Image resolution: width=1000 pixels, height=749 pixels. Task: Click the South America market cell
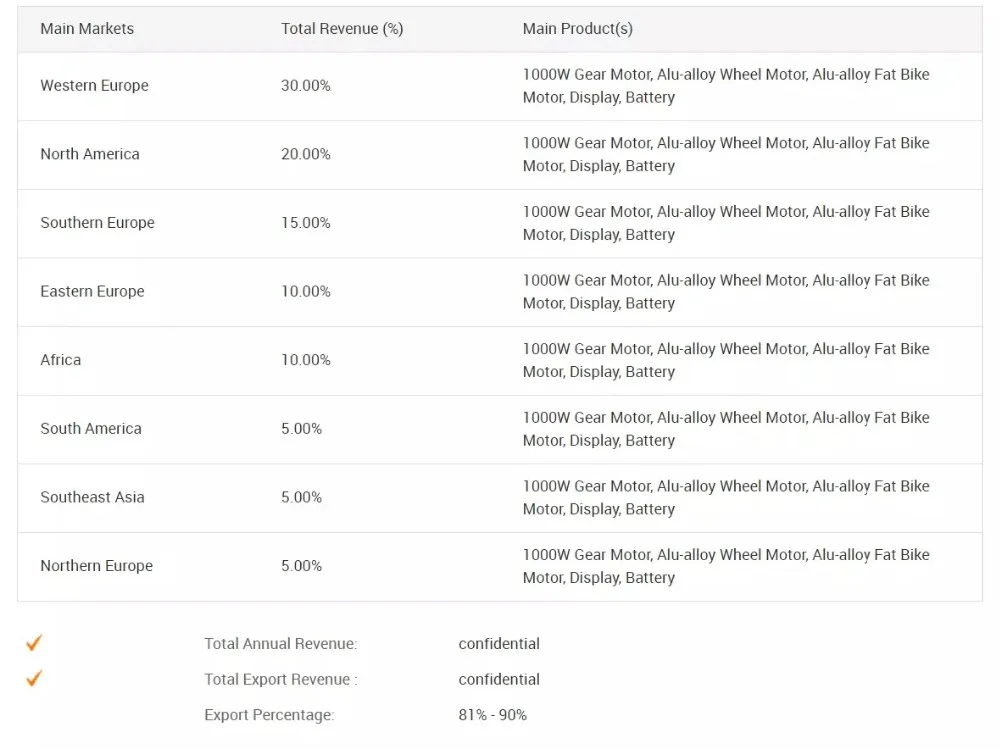coord(91,429)
